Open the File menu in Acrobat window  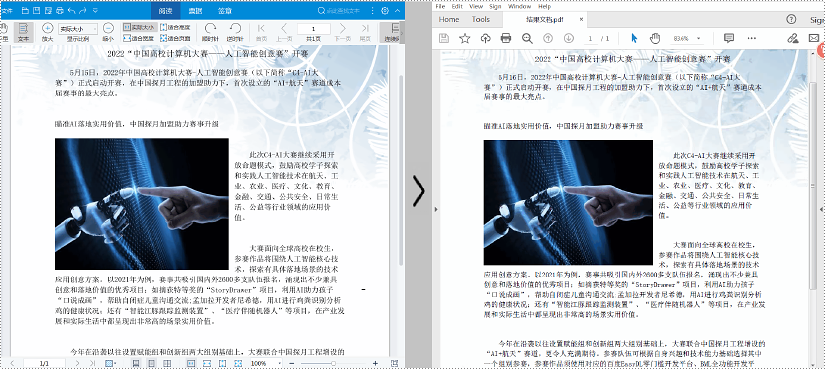pyautogui.click(x=440, y=6)
